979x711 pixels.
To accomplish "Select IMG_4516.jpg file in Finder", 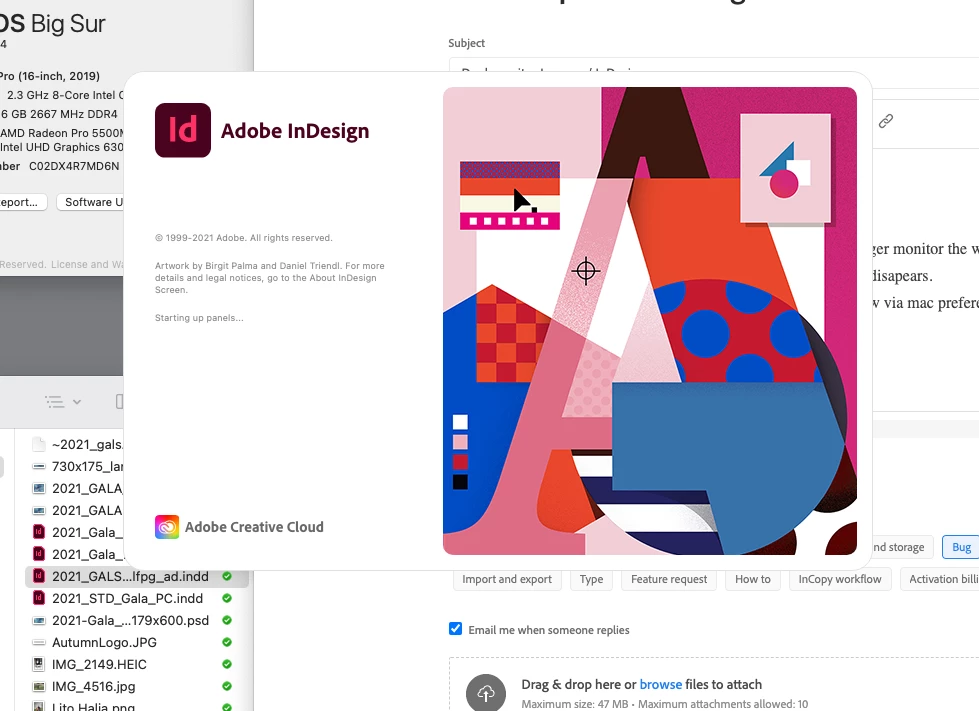I will (x=94, y=687).
